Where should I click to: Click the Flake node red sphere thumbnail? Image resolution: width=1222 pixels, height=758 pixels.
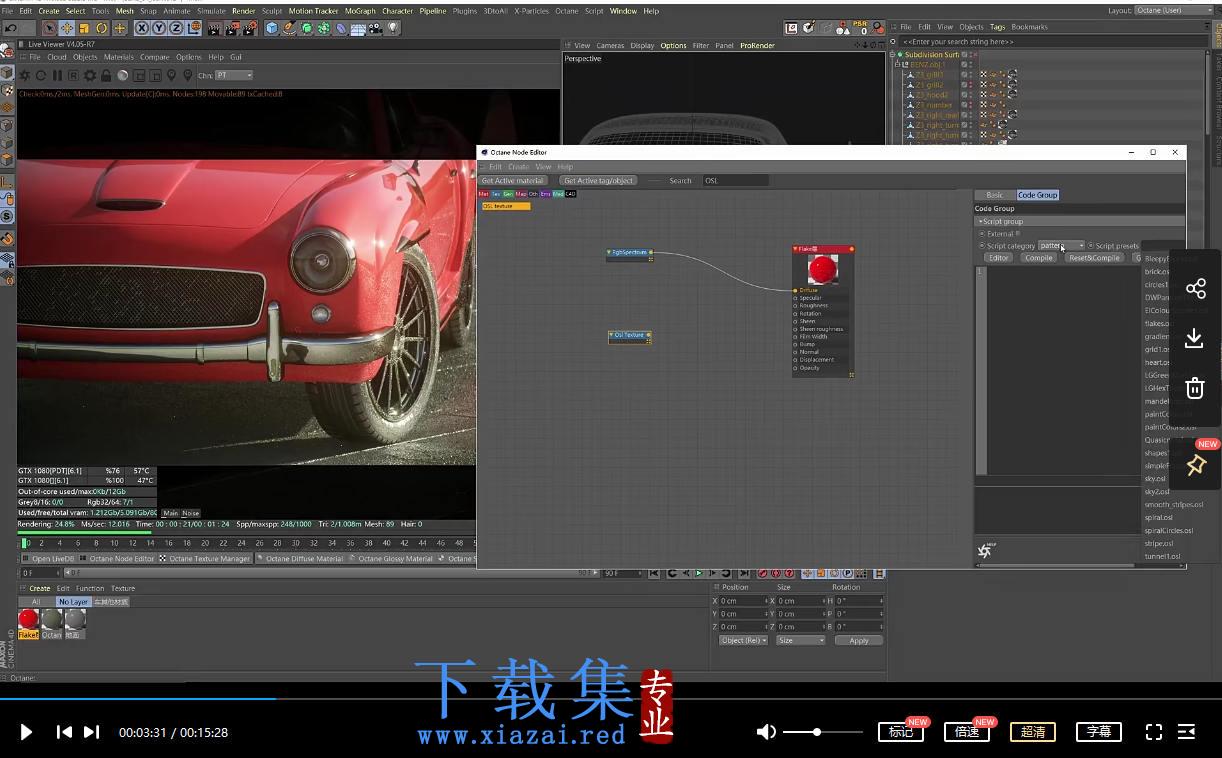pyautogui.click(x=823, y=269)
